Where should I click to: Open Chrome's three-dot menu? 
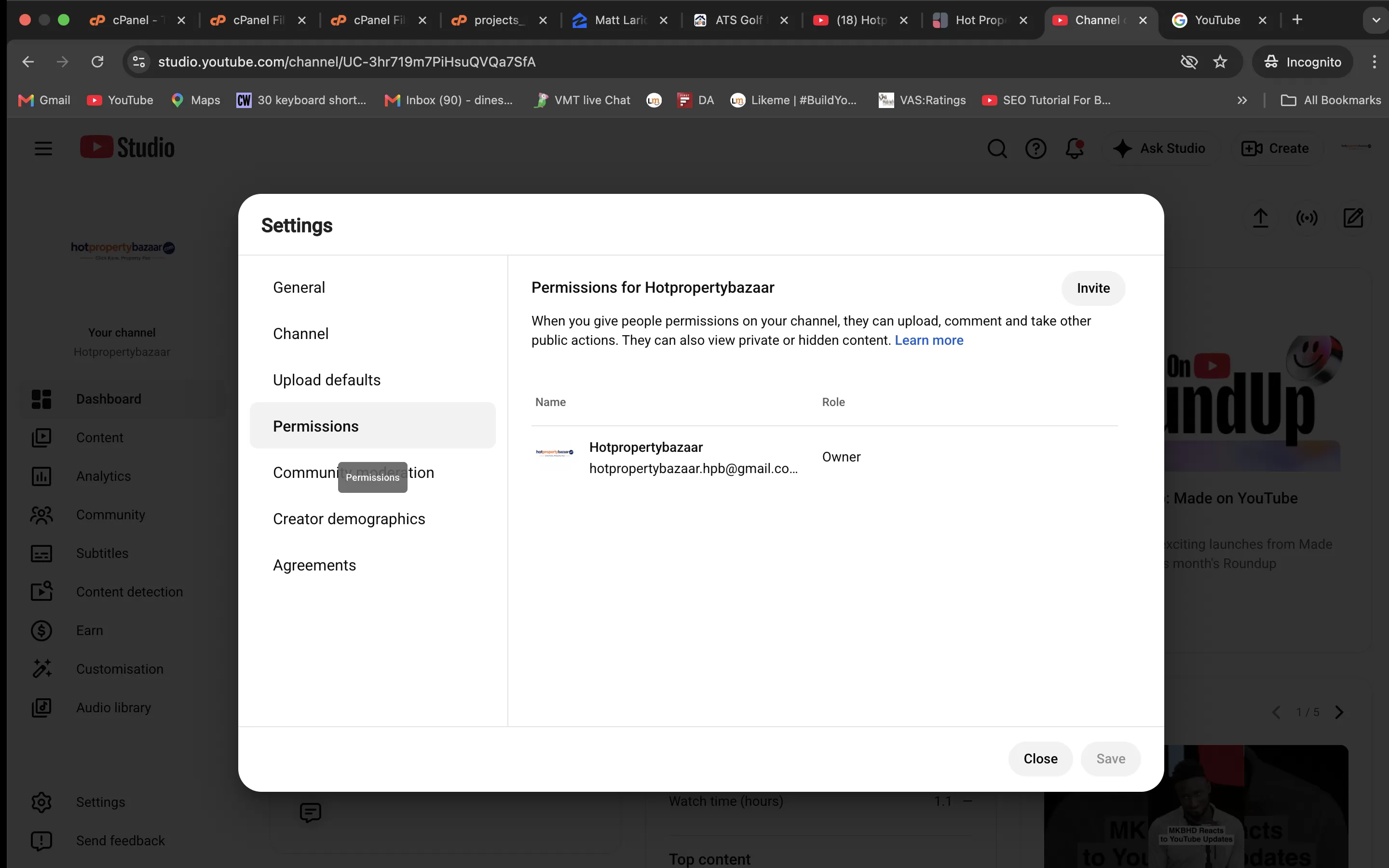pos(1374,61)
